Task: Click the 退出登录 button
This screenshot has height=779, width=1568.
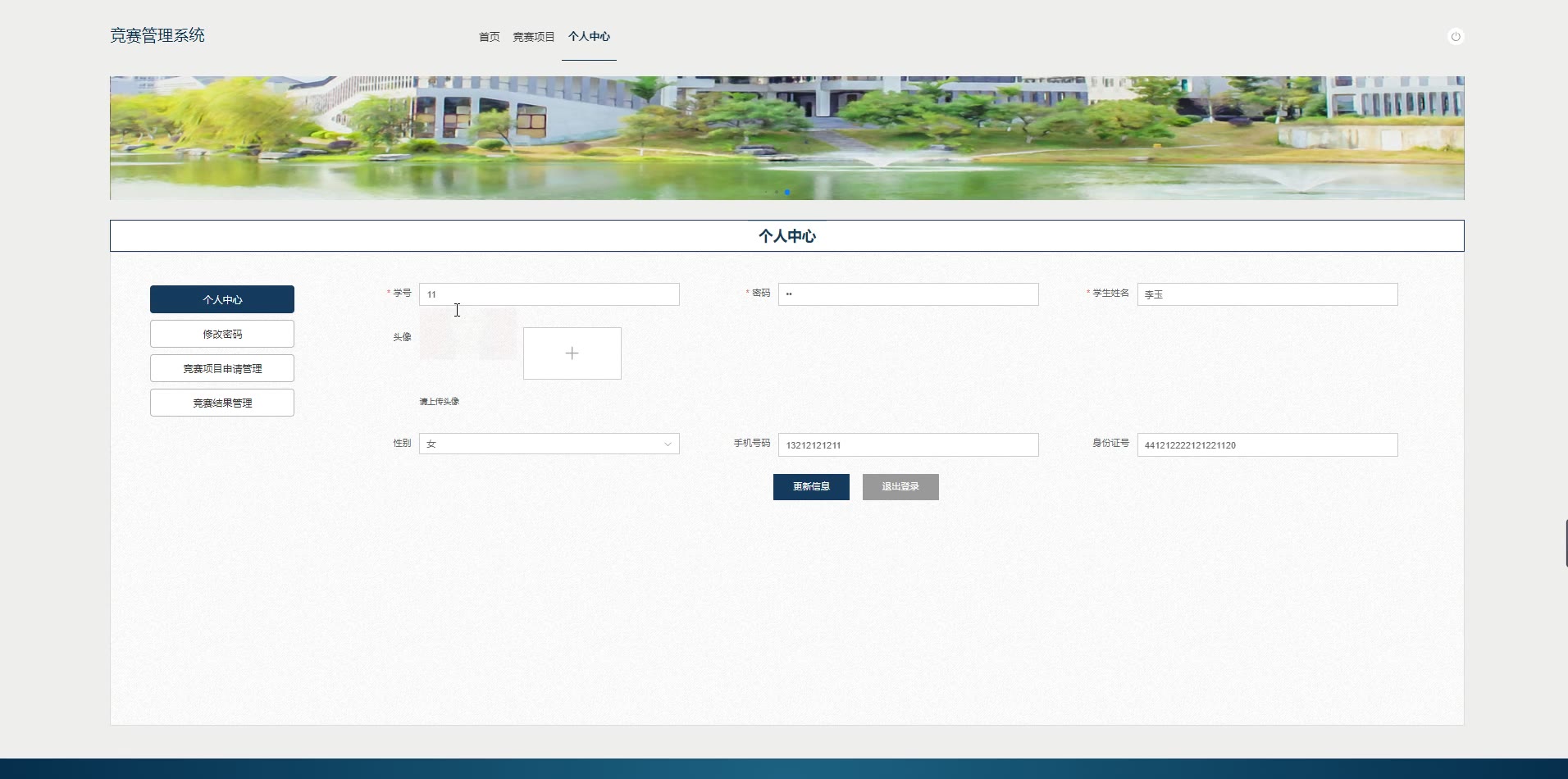Action: tap(900, 487)
